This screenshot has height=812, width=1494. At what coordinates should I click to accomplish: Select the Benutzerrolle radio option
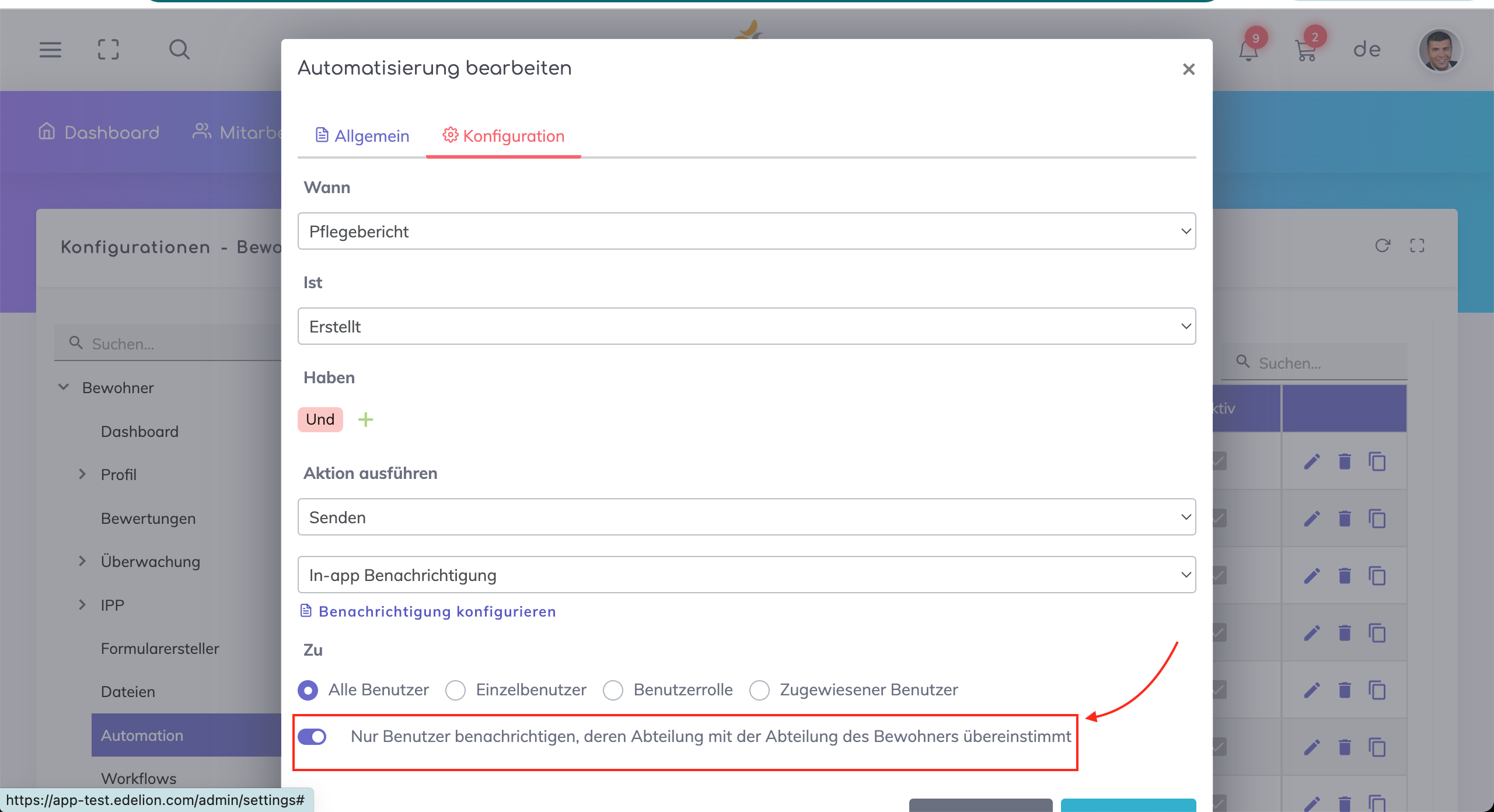click(x=613, y=690)
